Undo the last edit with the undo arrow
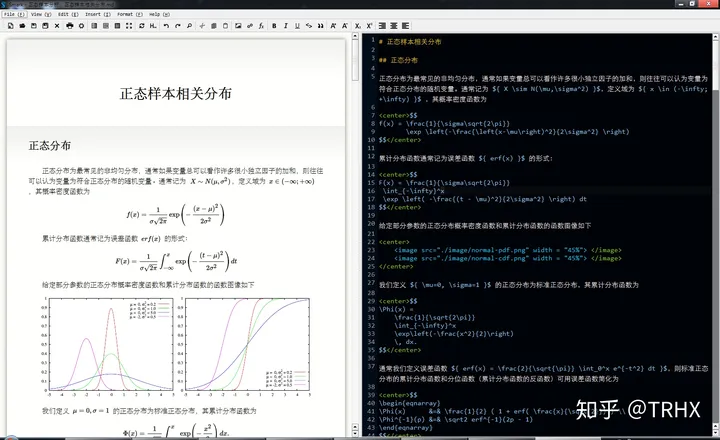The height and width of the screenshot is (440, 720). [166, 26]
